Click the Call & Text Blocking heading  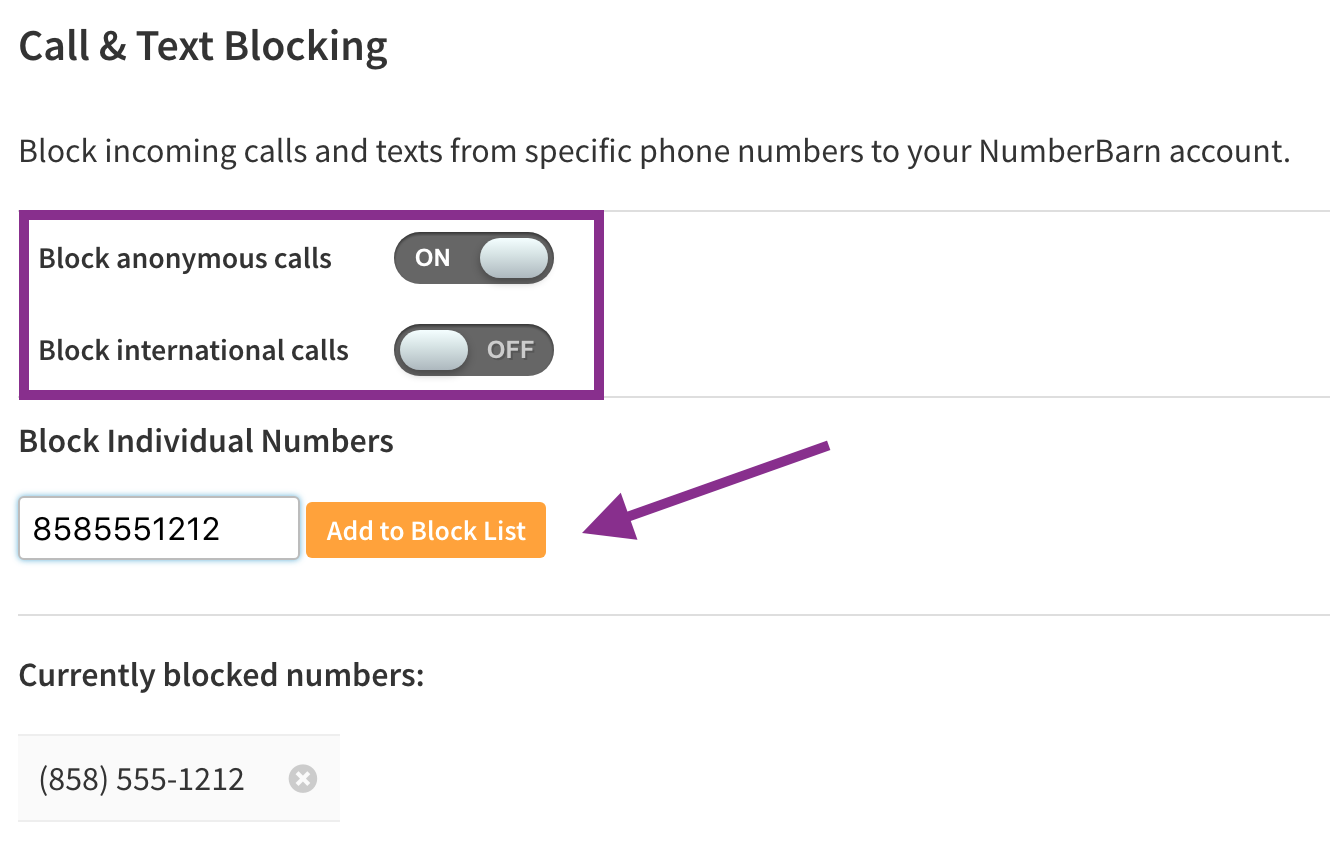click(203, 47)
